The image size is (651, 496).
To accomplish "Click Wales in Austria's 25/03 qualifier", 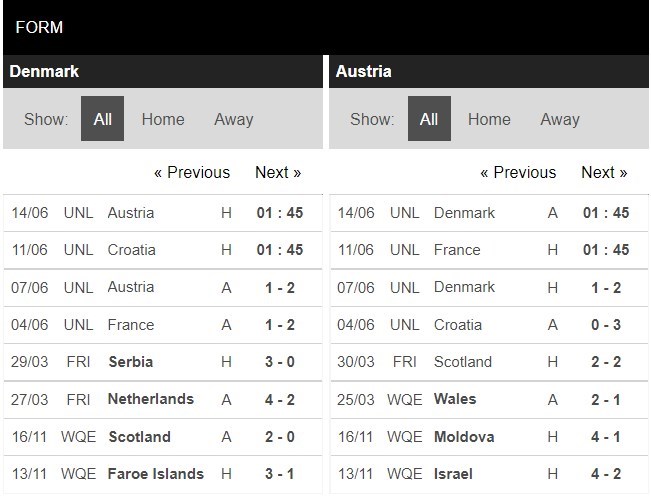I will coord(455,399).
